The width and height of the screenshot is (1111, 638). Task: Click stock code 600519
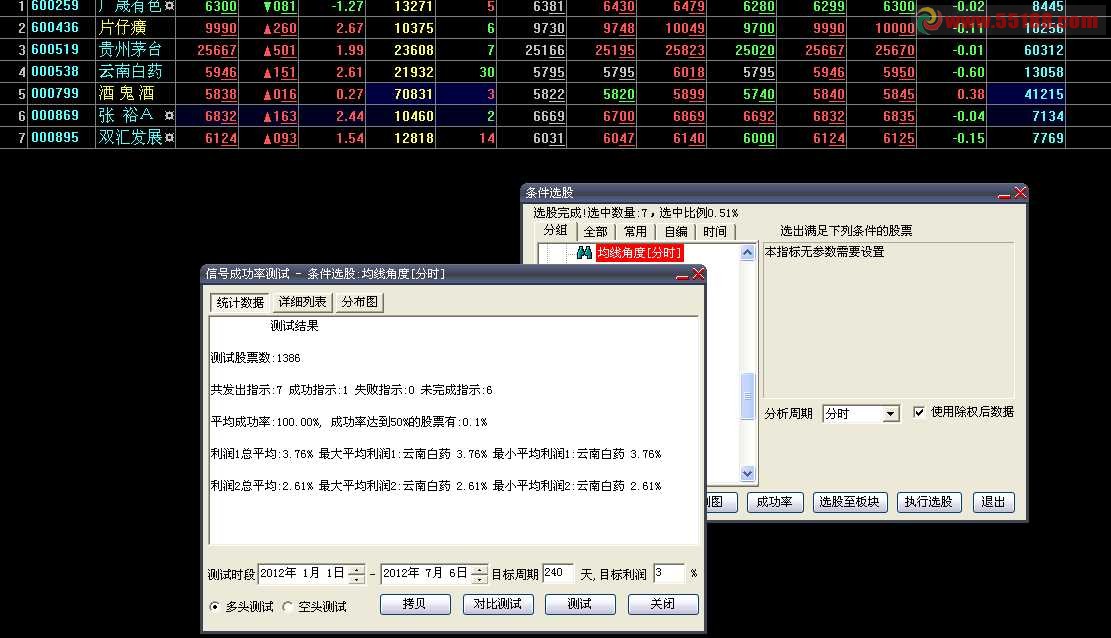coord(55,50)
